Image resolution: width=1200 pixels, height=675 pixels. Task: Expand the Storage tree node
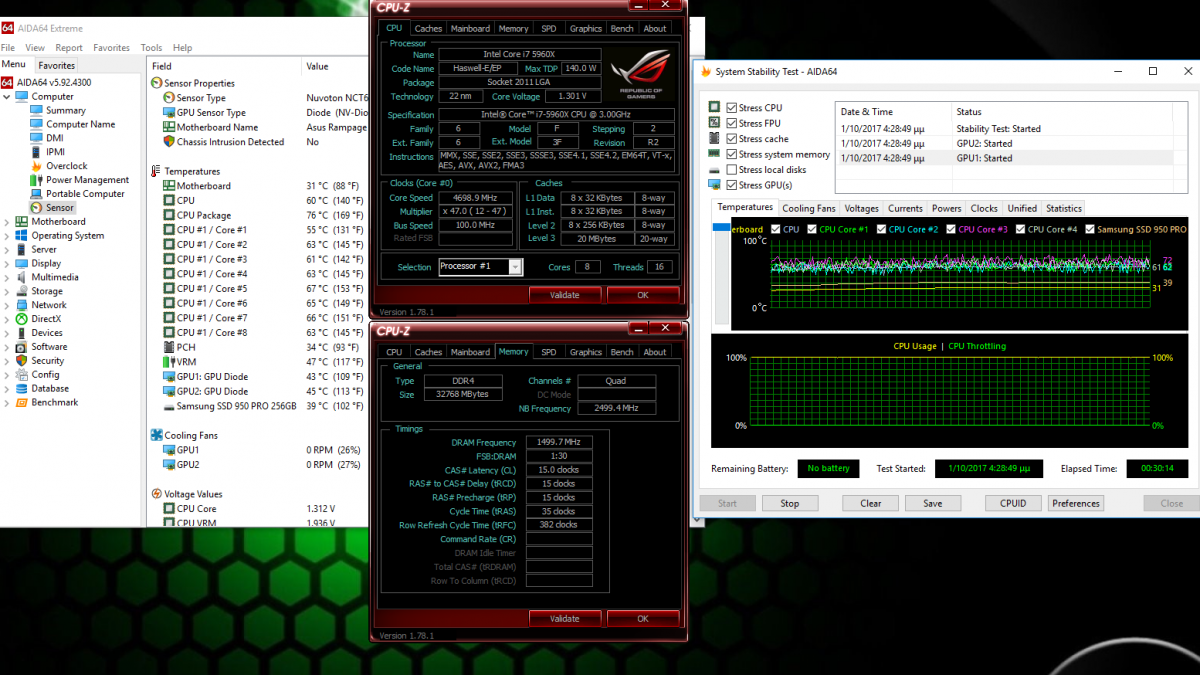tap(8, 291)
